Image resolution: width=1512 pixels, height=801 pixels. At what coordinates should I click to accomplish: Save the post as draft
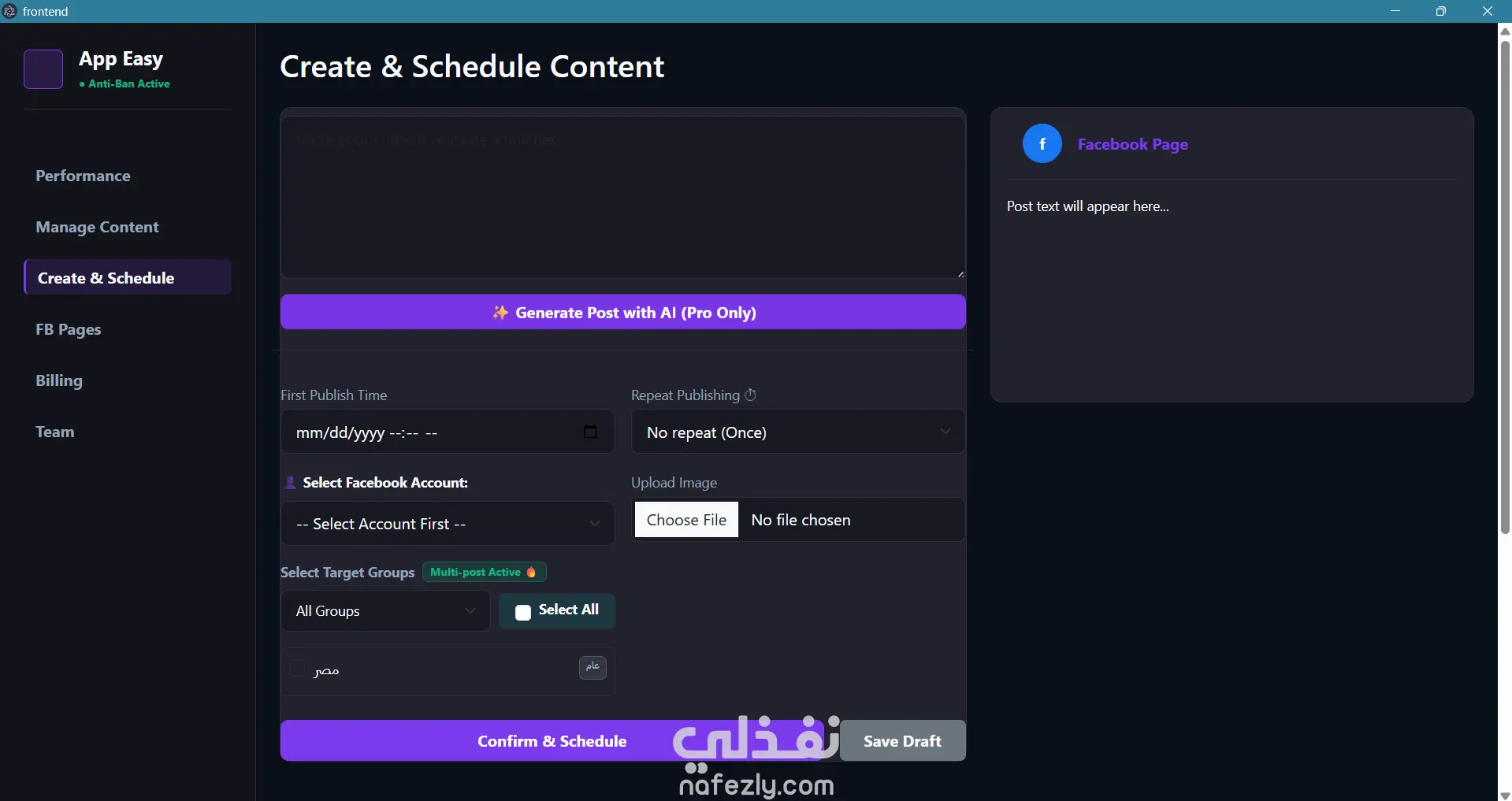coord(903,740)
